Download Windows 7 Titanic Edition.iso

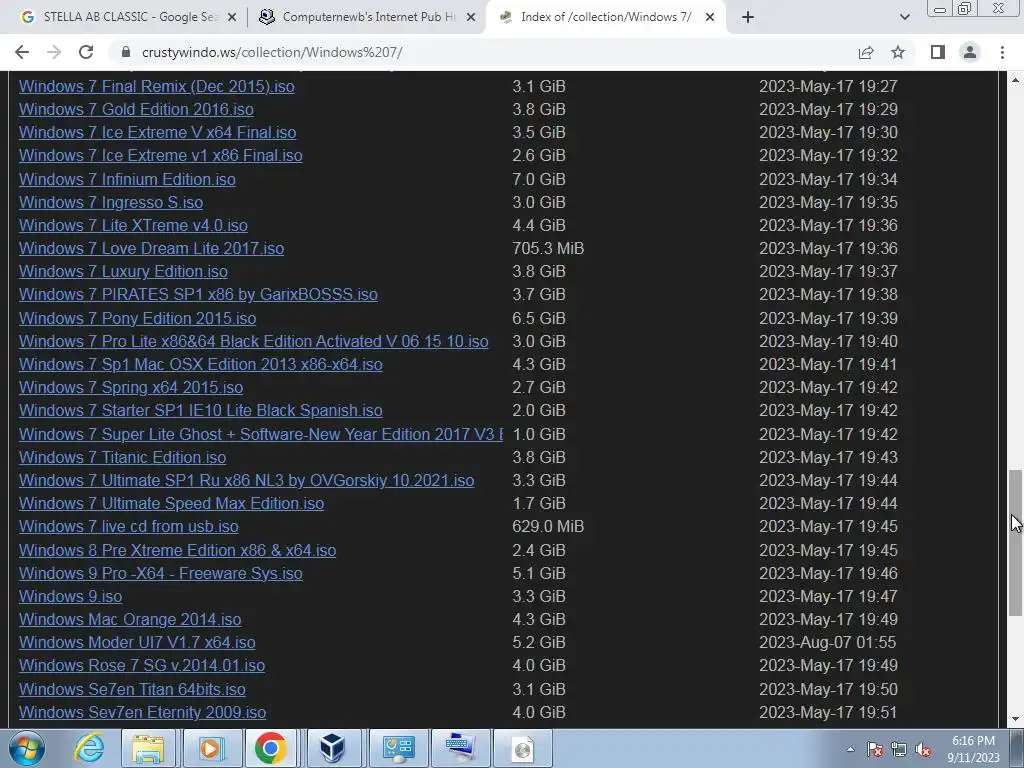click(122, 457)
